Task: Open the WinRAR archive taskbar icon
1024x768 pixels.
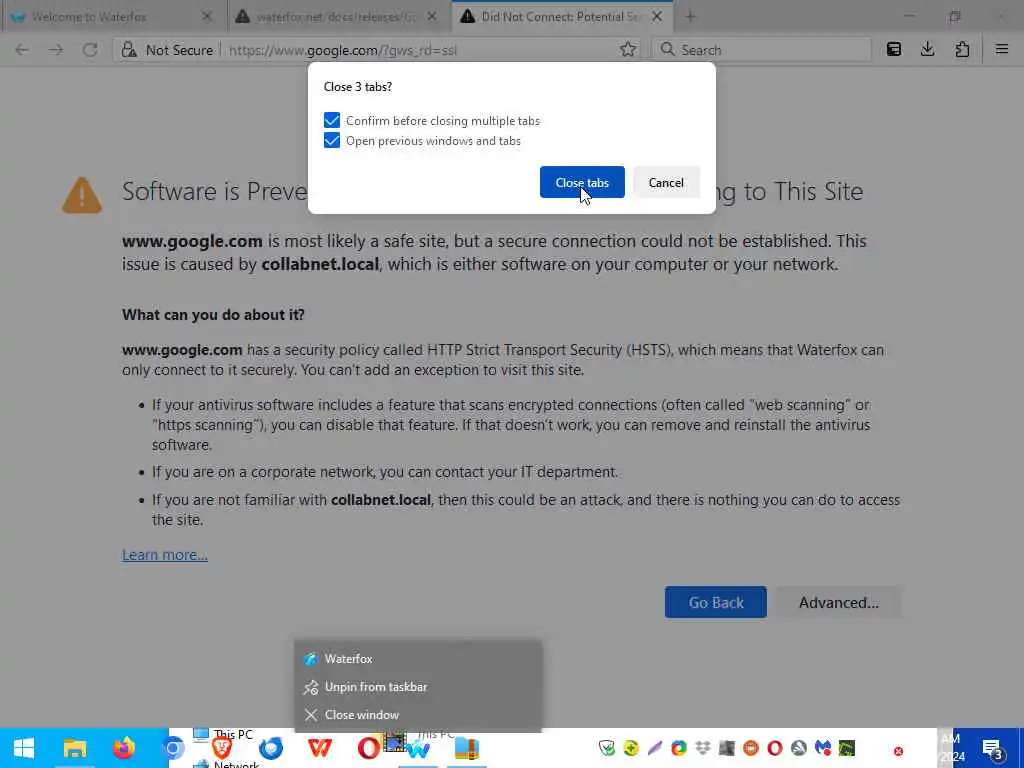Action: (x=466, y=748)
